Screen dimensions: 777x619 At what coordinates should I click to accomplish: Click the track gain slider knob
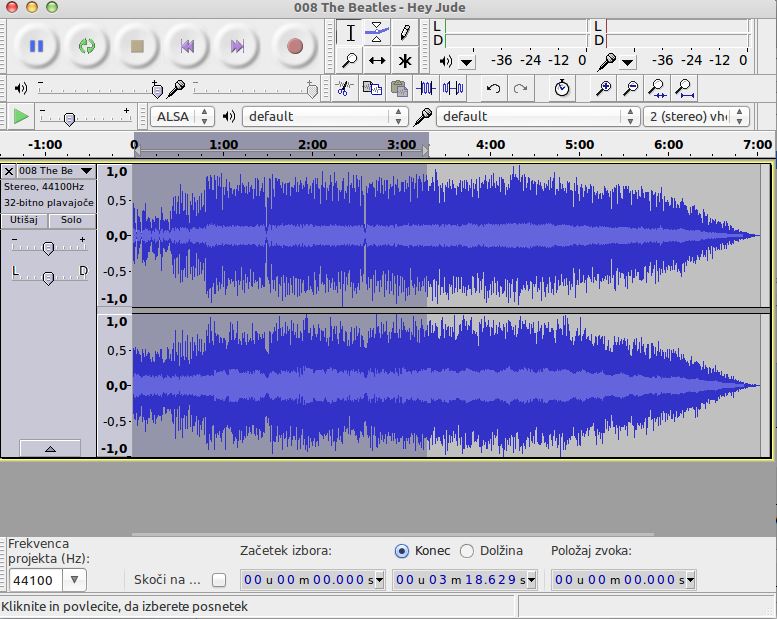47,247
